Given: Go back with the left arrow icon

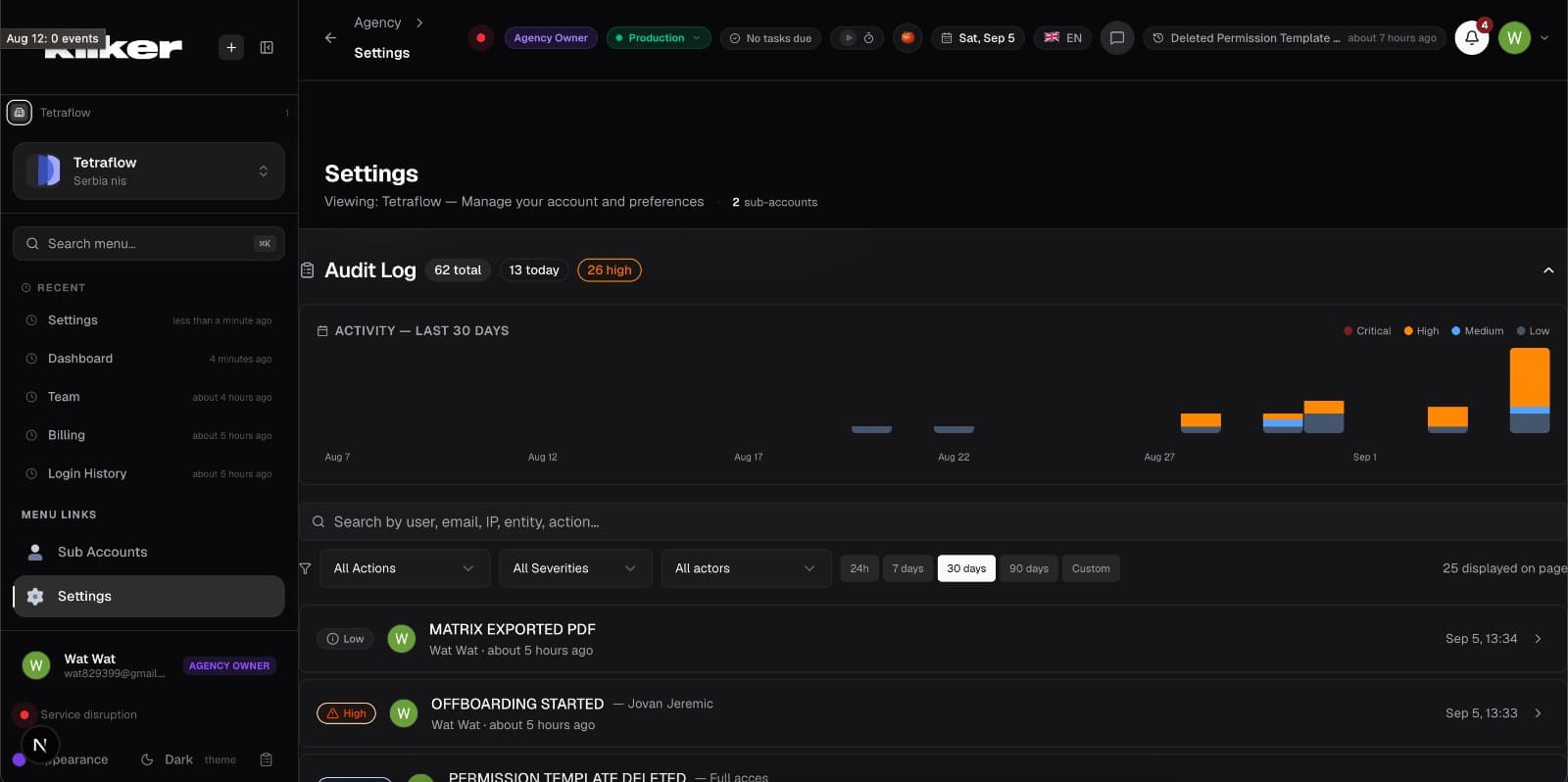Looking at the screenshot, I should (330, 37).
